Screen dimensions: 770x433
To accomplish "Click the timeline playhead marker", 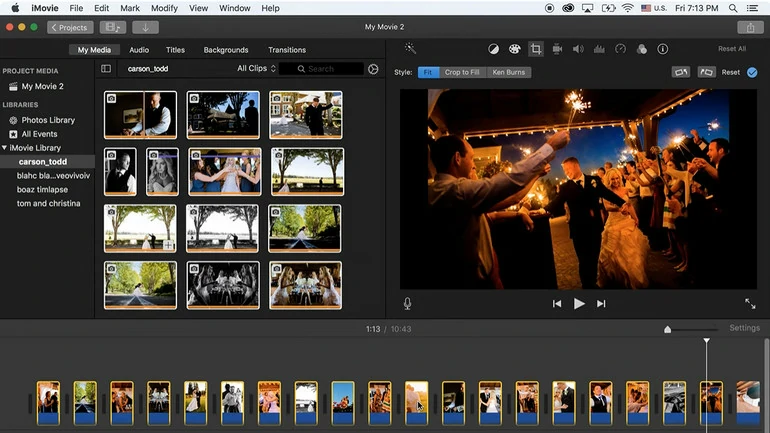I will pos(706,340).
